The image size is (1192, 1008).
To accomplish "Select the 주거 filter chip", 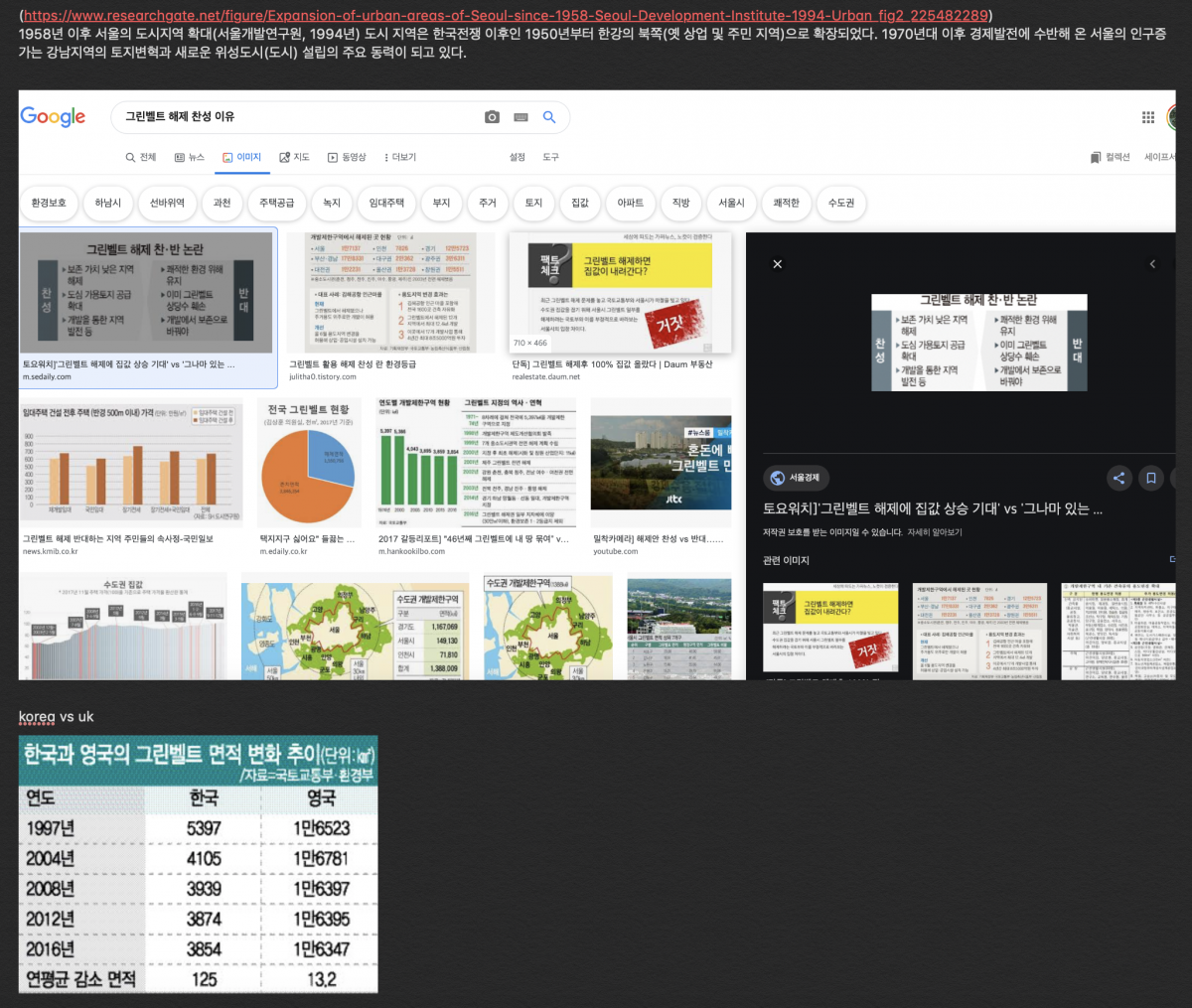I will [488, 203].
